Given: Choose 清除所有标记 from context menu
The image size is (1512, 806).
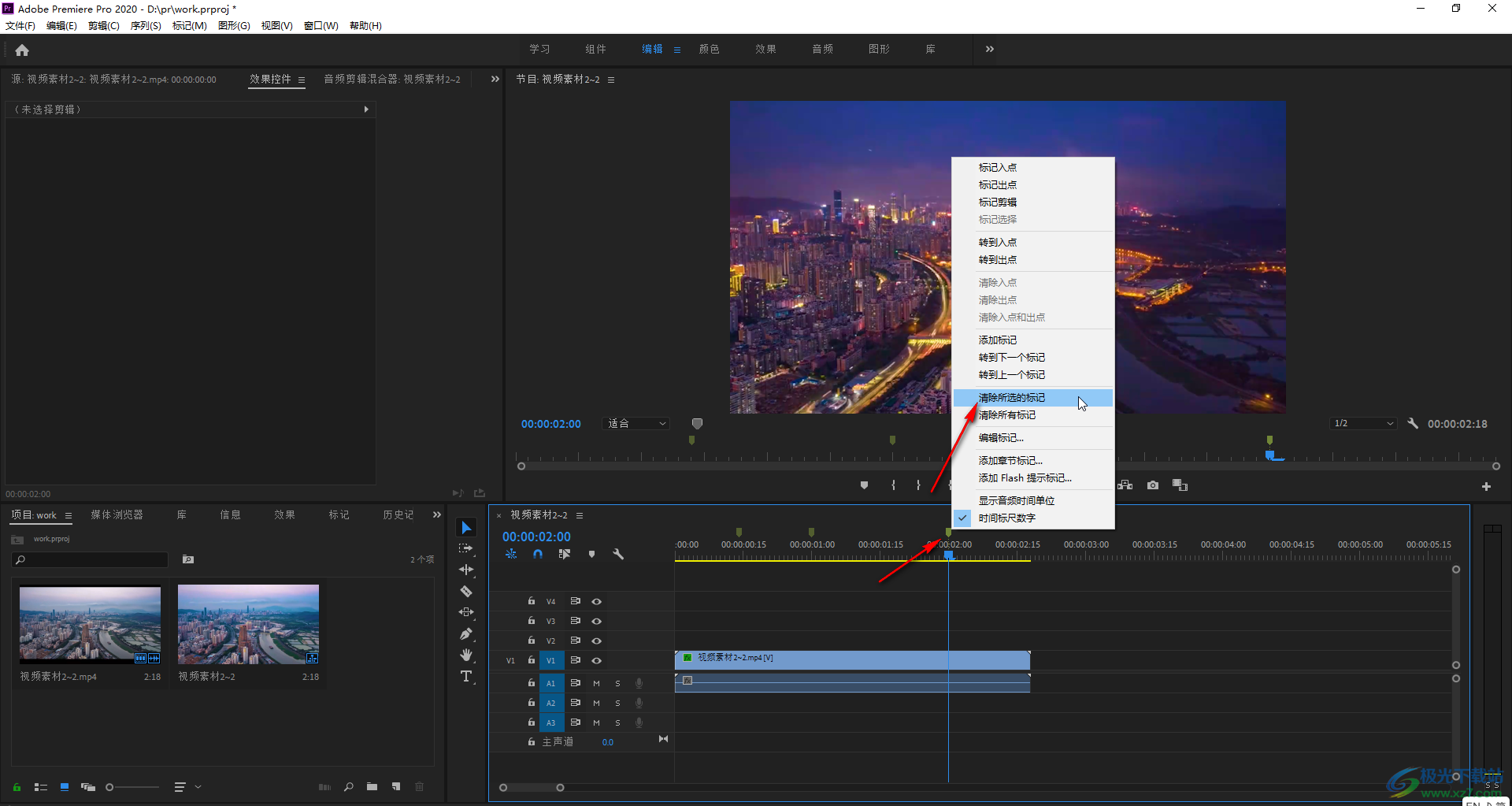Looking at the screenshot, I should tap(1033, 415).
